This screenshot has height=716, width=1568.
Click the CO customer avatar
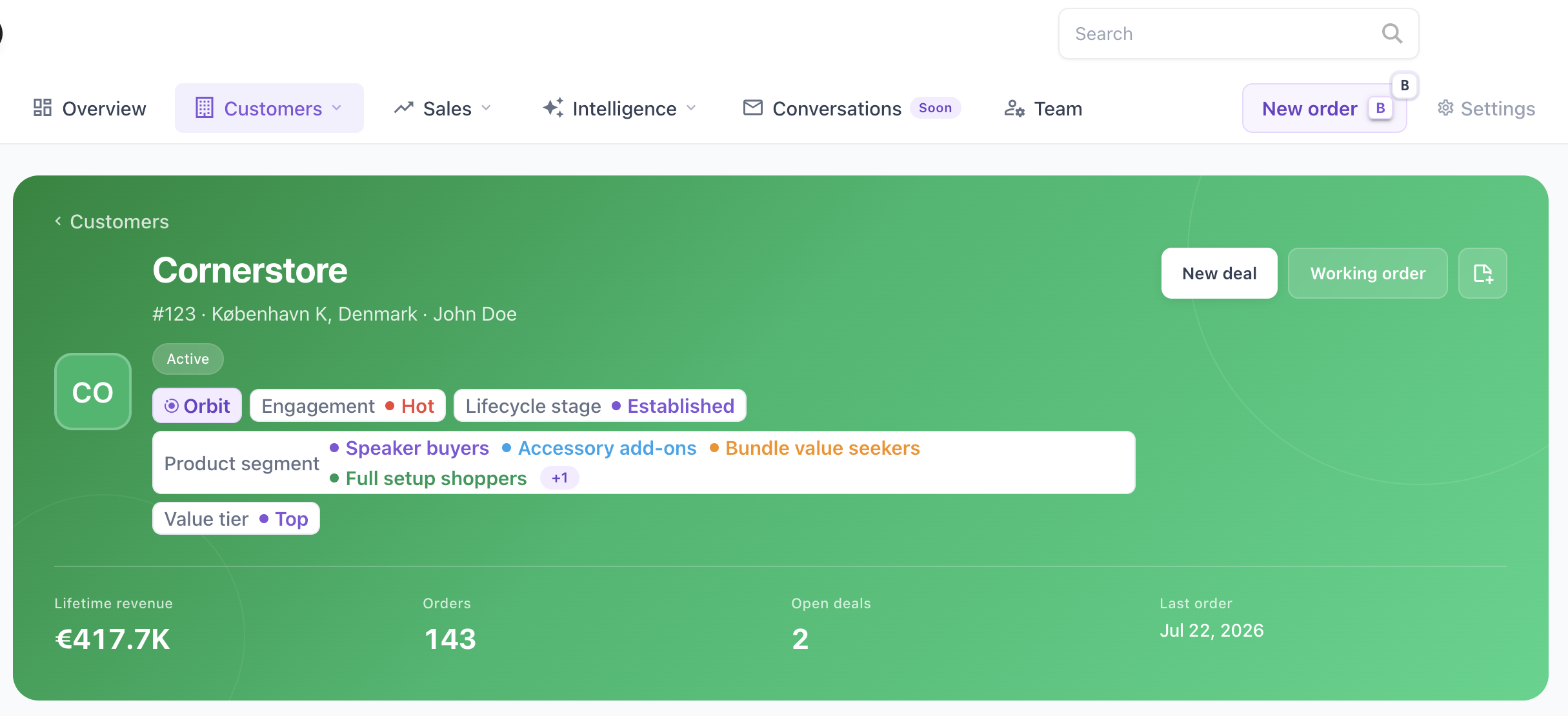(93, 392)
